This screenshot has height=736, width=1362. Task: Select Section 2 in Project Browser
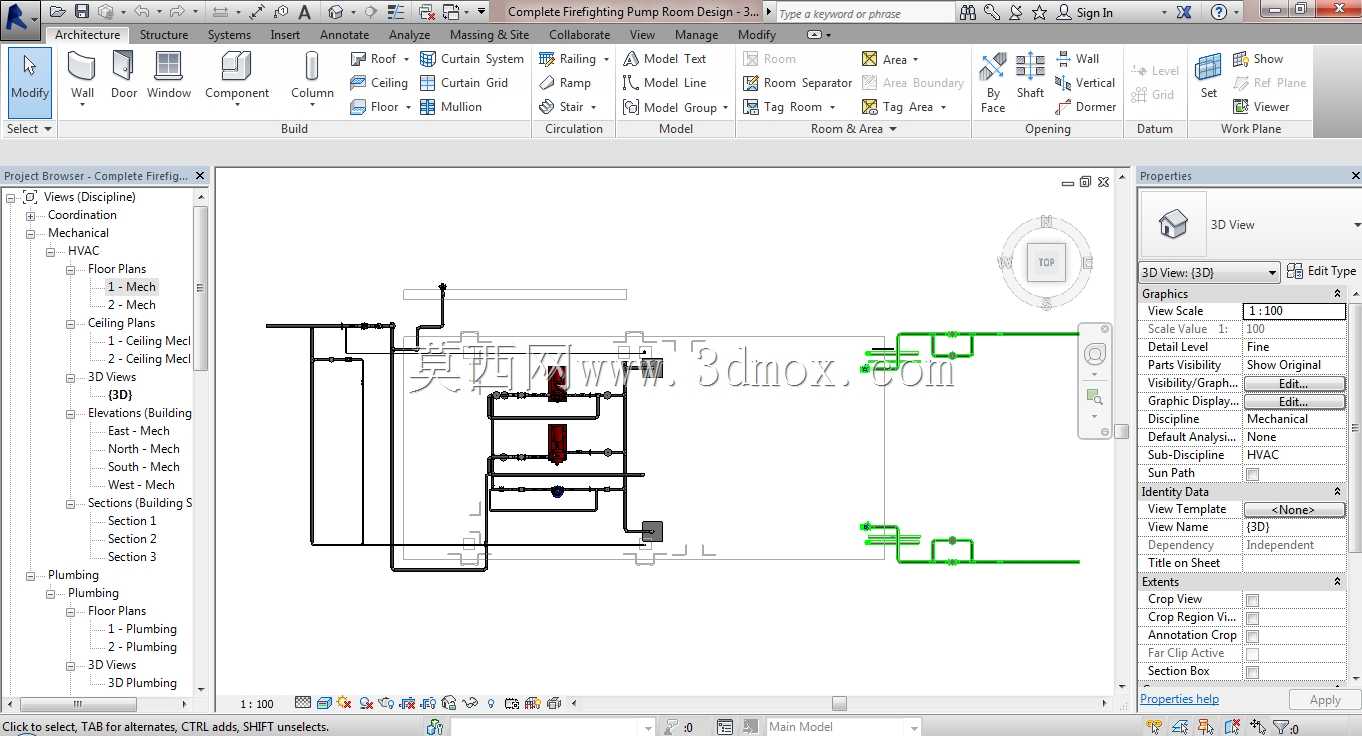point(132,540)
